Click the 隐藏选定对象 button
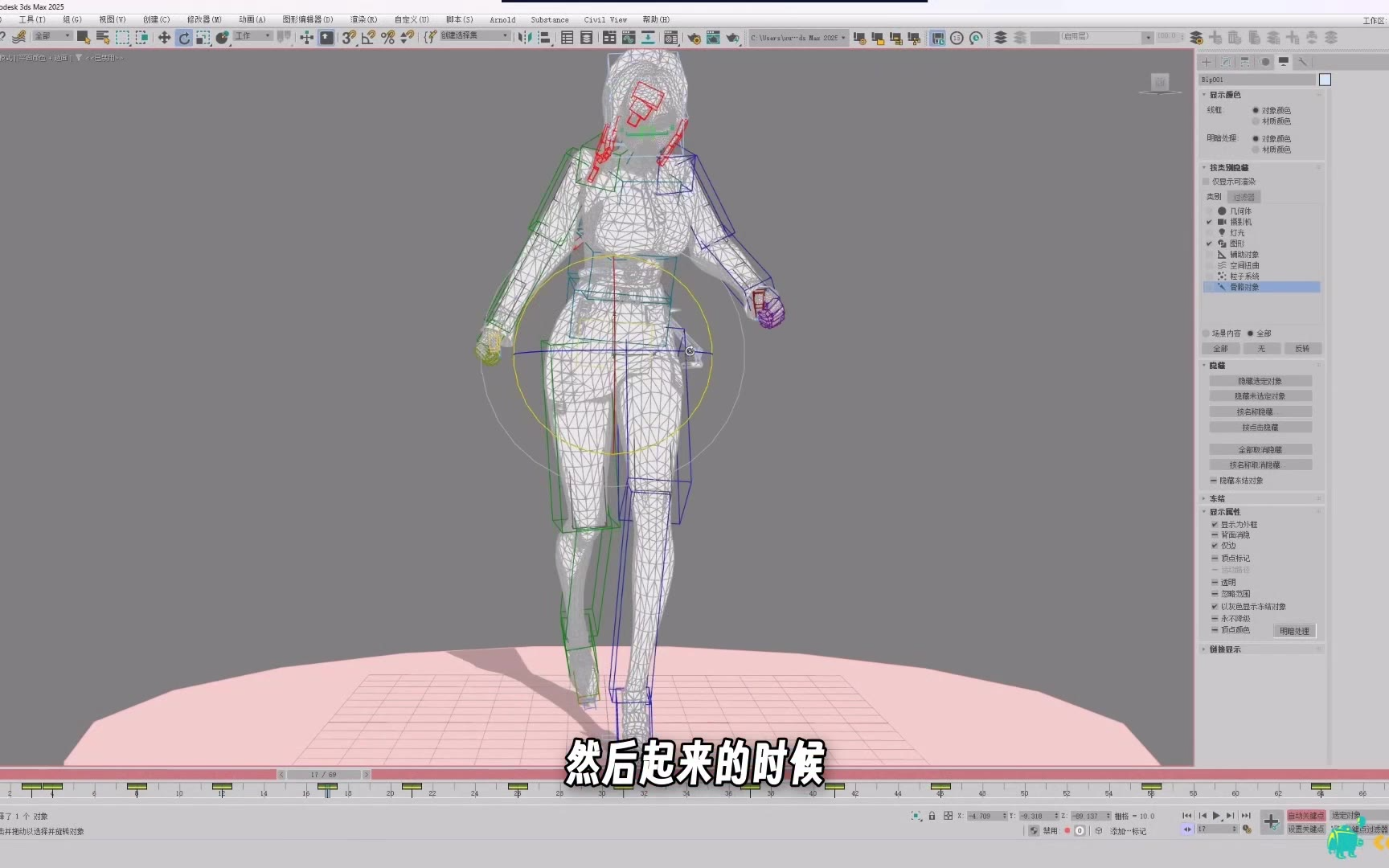This screenshot has height=868, width=1389. (1260, 381)
